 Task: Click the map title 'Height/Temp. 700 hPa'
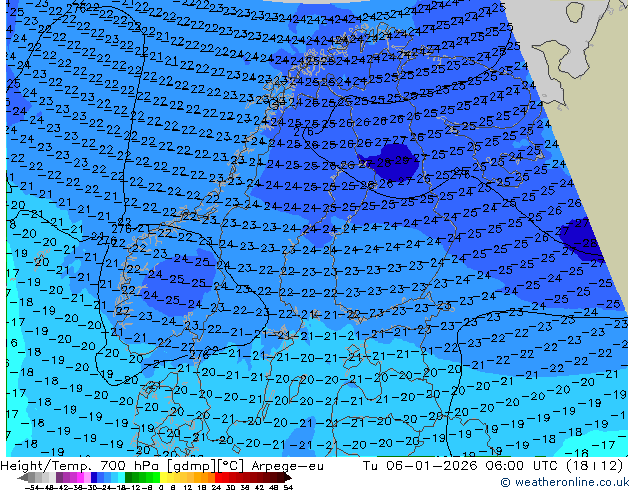point(81,466)
